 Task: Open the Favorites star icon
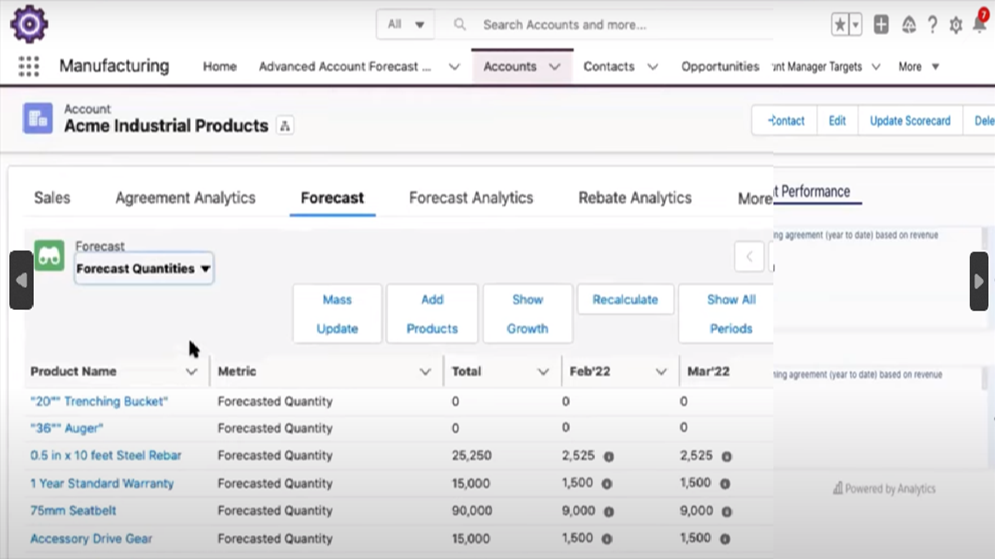tap(840, 25)
